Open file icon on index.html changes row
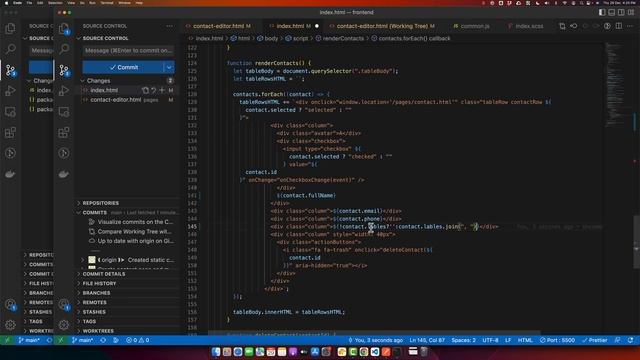The image size is (640, 360). [145, 90]
